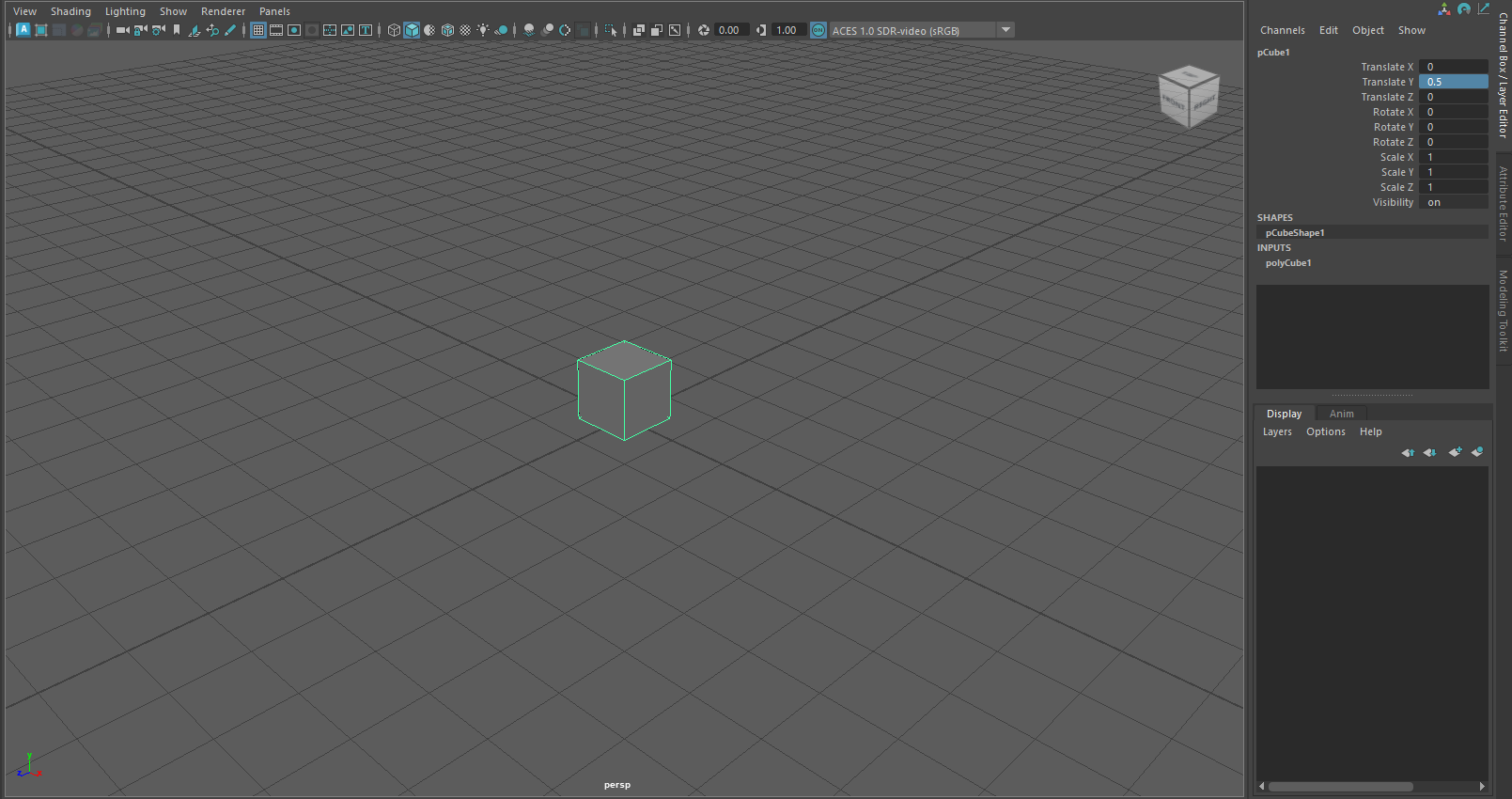Toggle the viewport Grid display button
Screen dimensions: 1512x799
coord(258,30)
